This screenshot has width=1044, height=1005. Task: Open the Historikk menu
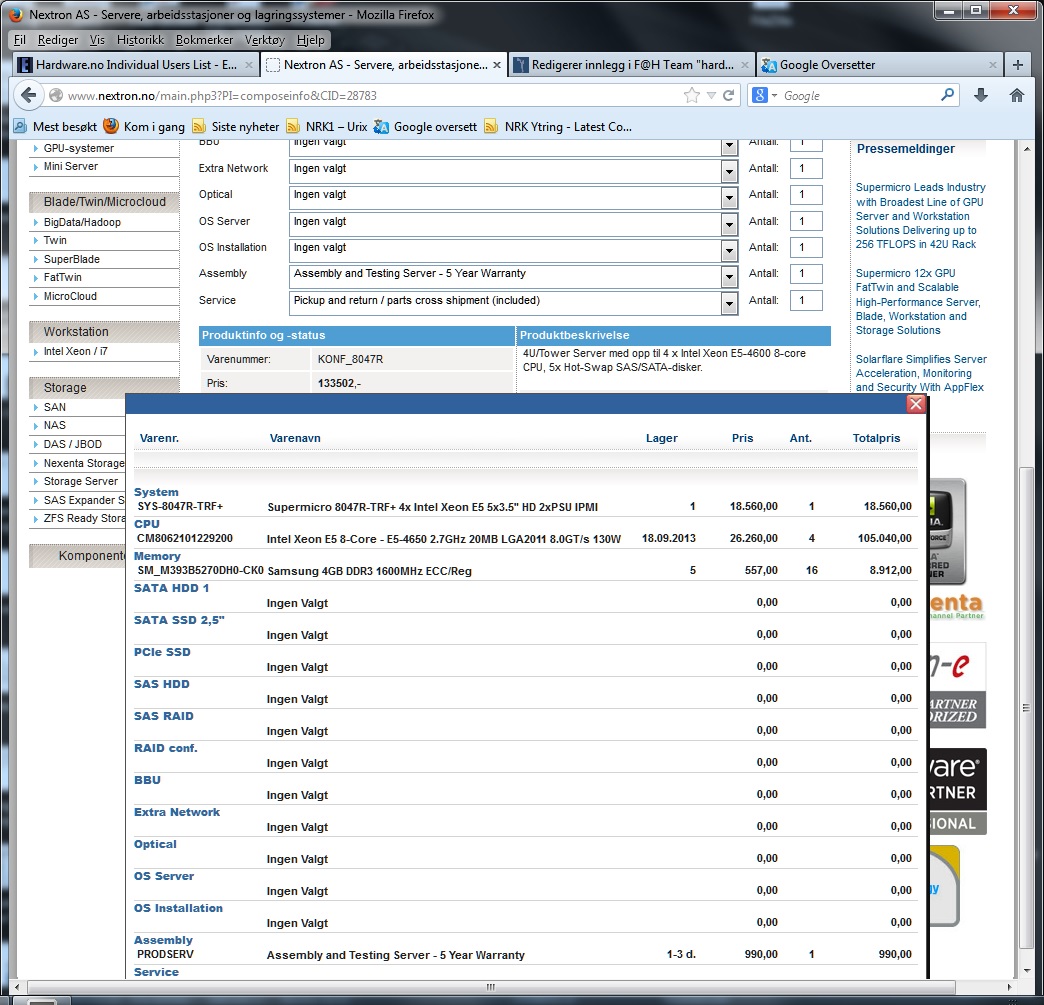click(140, 40)
